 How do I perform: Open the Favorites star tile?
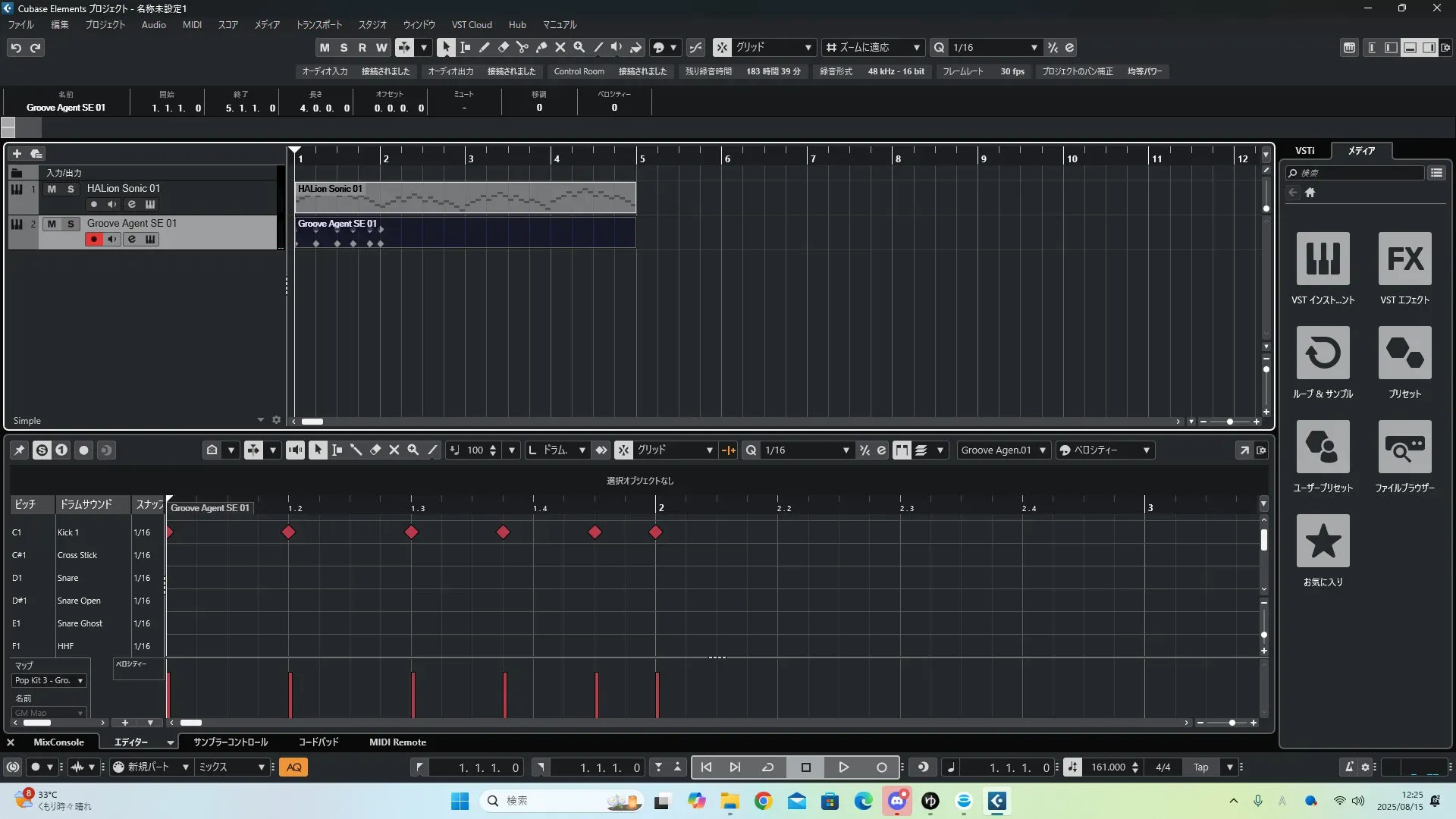1323,541
